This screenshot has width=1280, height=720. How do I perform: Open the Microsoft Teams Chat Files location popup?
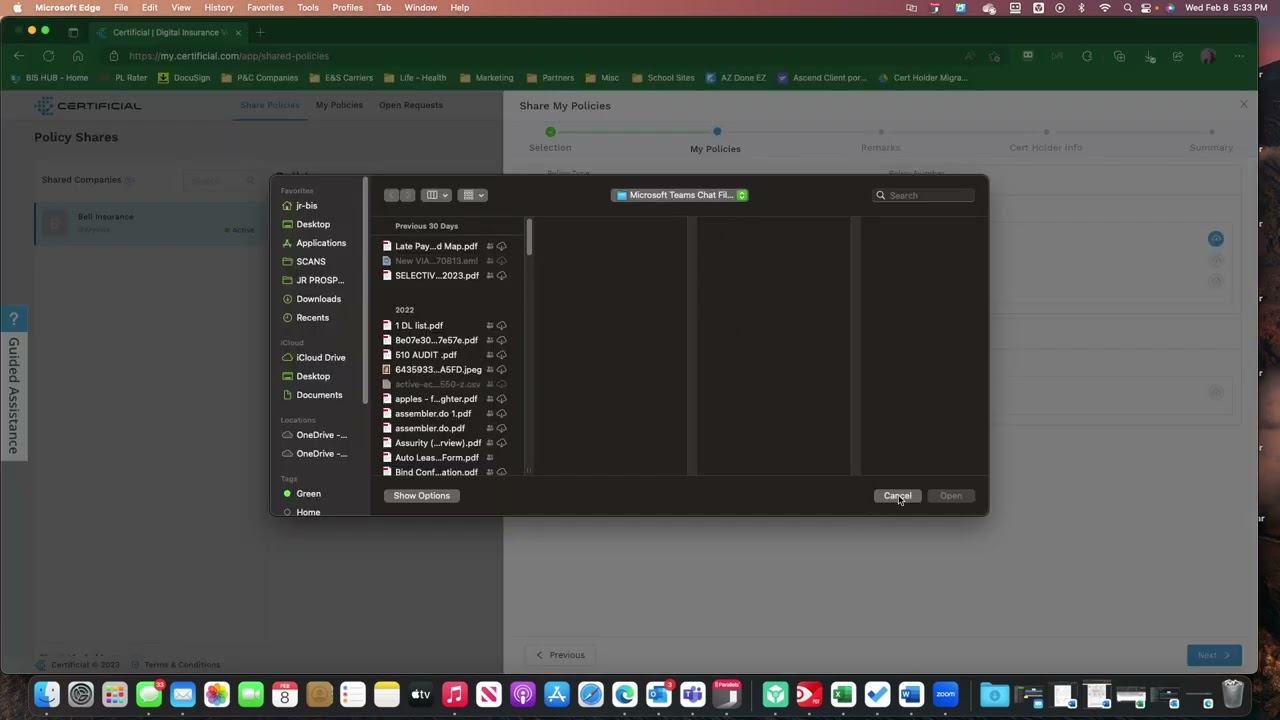(680, 195)
